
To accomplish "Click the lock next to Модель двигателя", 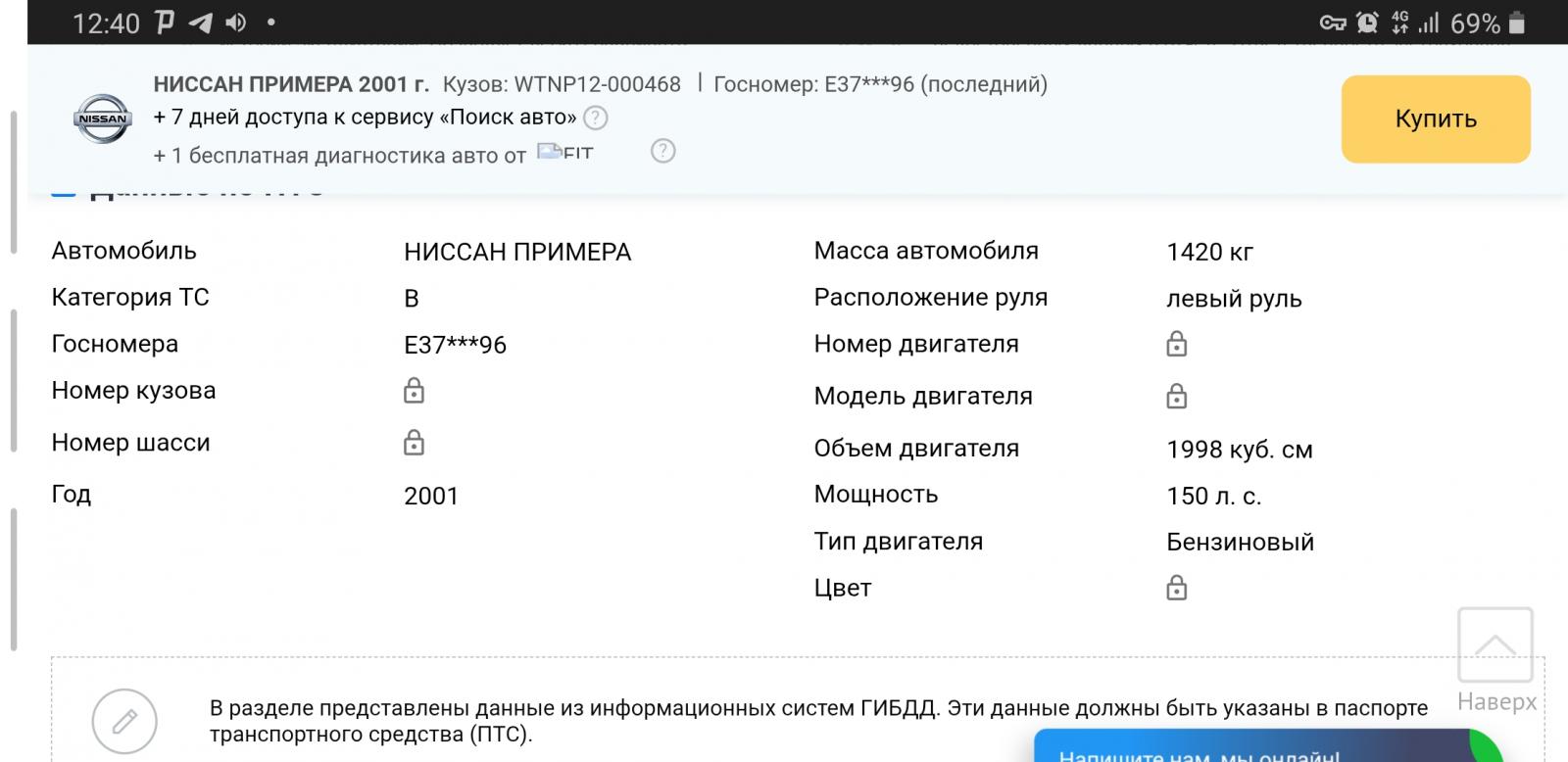I will click(1176, 396).
